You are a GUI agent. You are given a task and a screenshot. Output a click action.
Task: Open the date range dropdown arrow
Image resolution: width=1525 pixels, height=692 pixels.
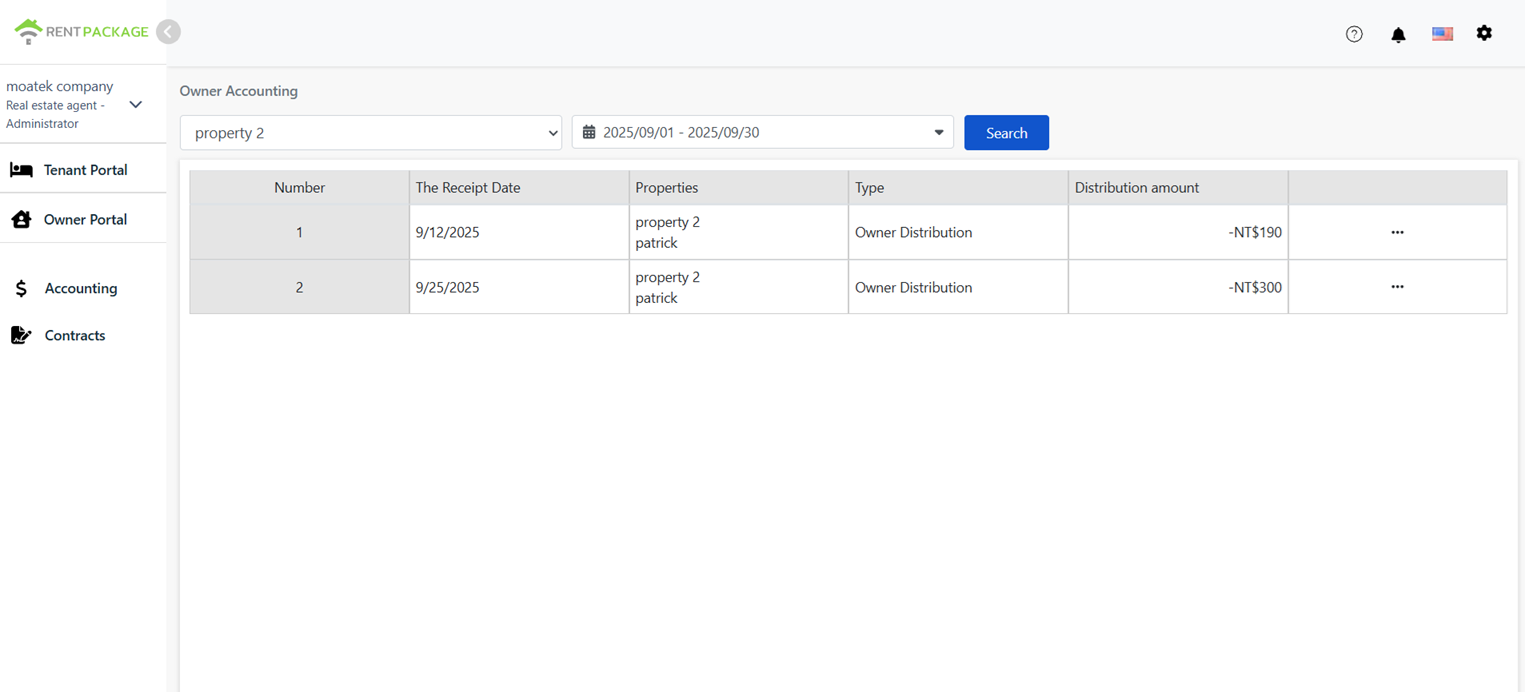pyautogui.click(x=938, y=133)
